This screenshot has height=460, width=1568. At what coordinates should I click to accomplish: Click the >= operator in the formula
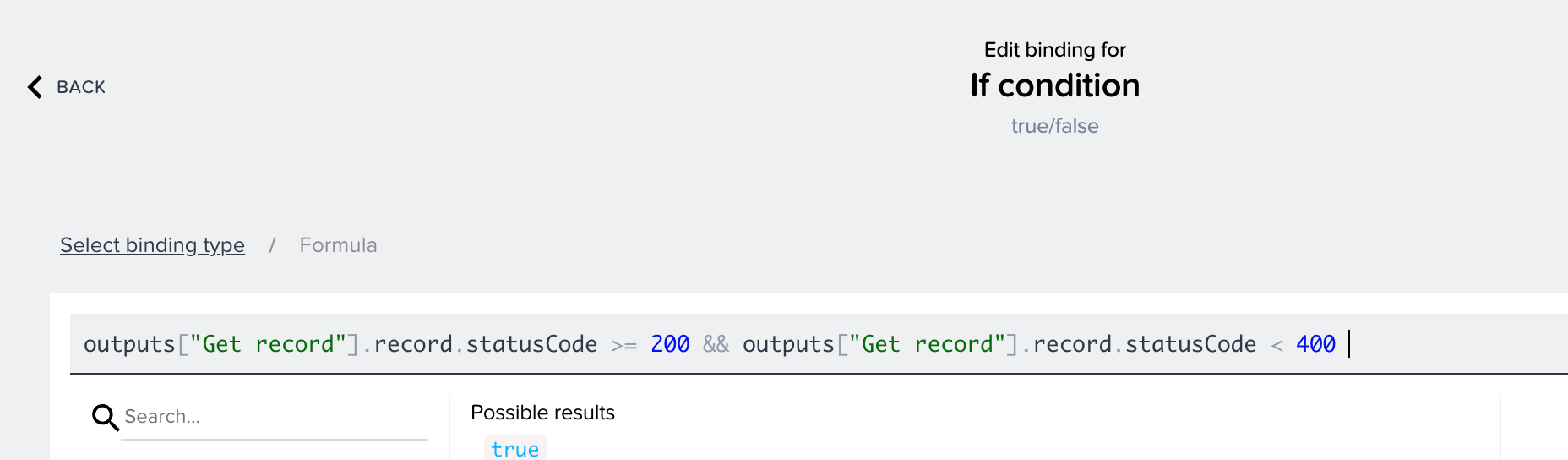click(623, 345)
